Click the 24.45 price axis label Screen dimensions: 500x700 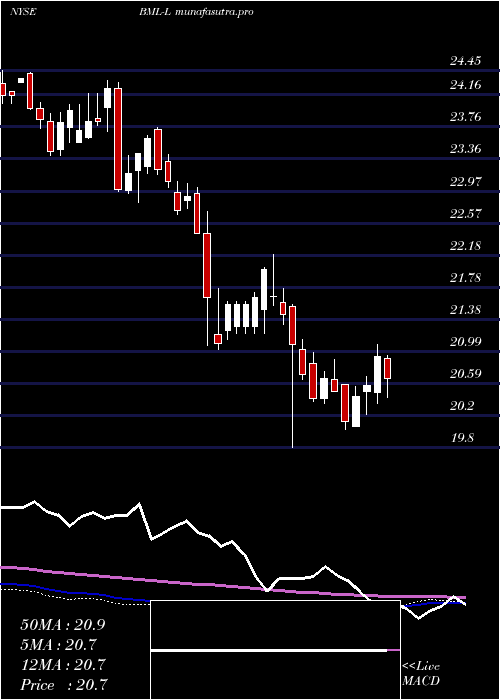tap(465, 61)
